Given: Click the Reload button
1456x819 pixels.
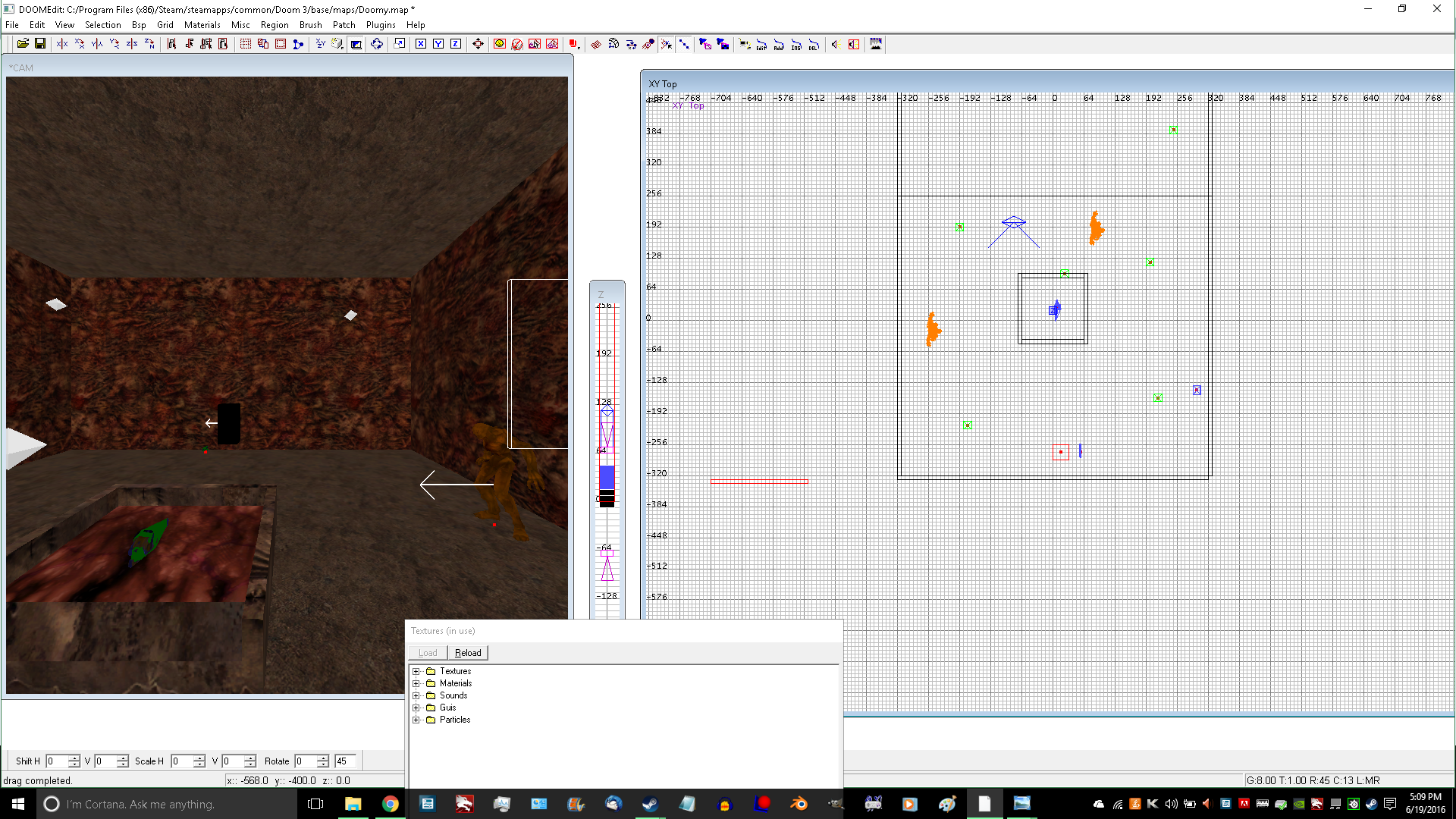Looking at the screenshot, I should click(x=468, y=653).
